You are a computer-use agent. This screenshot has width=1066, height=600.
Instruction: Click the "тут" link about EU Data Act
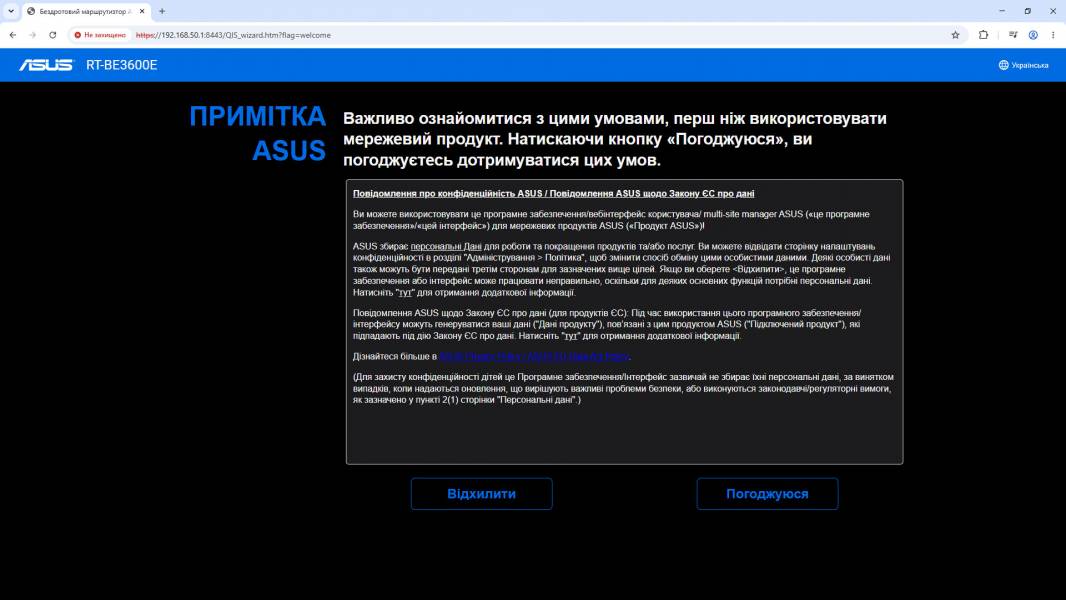coord(570,336)
